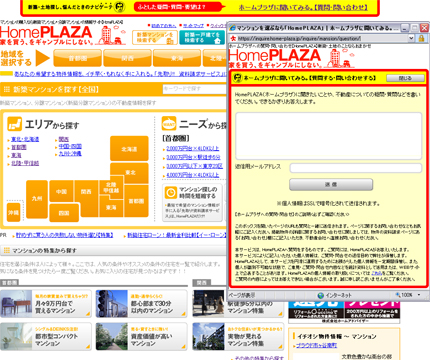This screenshot has width=430, height=360.
Task: Select the 東海 region tab
Action: (177, 58)
